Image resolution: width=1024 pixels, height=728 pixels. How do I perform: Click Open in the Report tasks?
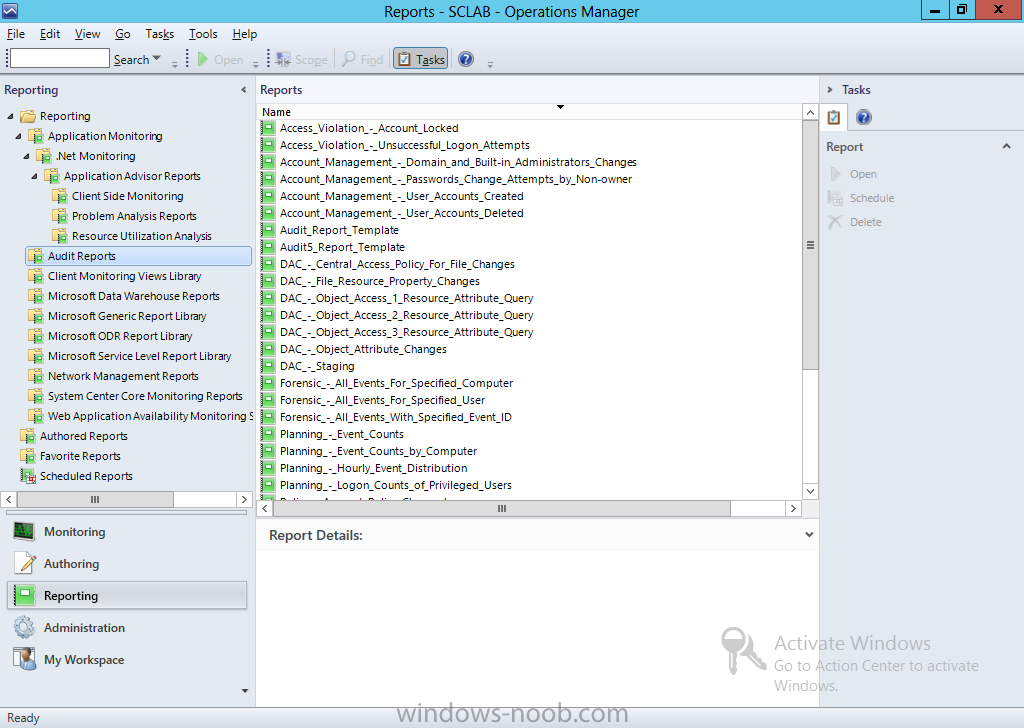coord(863,174)
